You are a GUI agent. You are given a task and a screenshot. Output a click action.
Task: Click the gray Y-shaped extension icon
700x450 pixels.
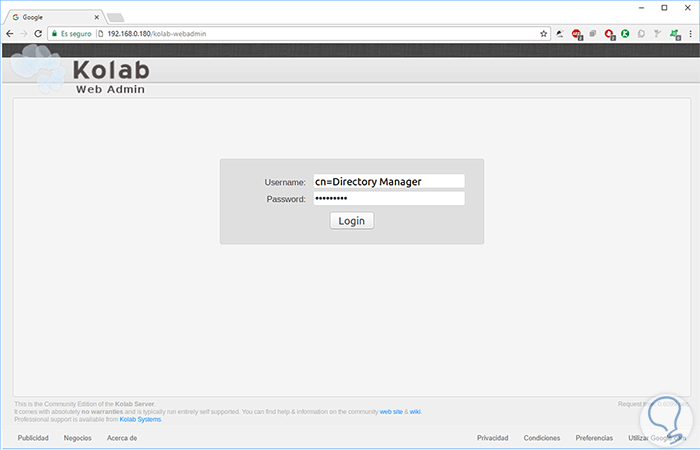click(657, 34)
